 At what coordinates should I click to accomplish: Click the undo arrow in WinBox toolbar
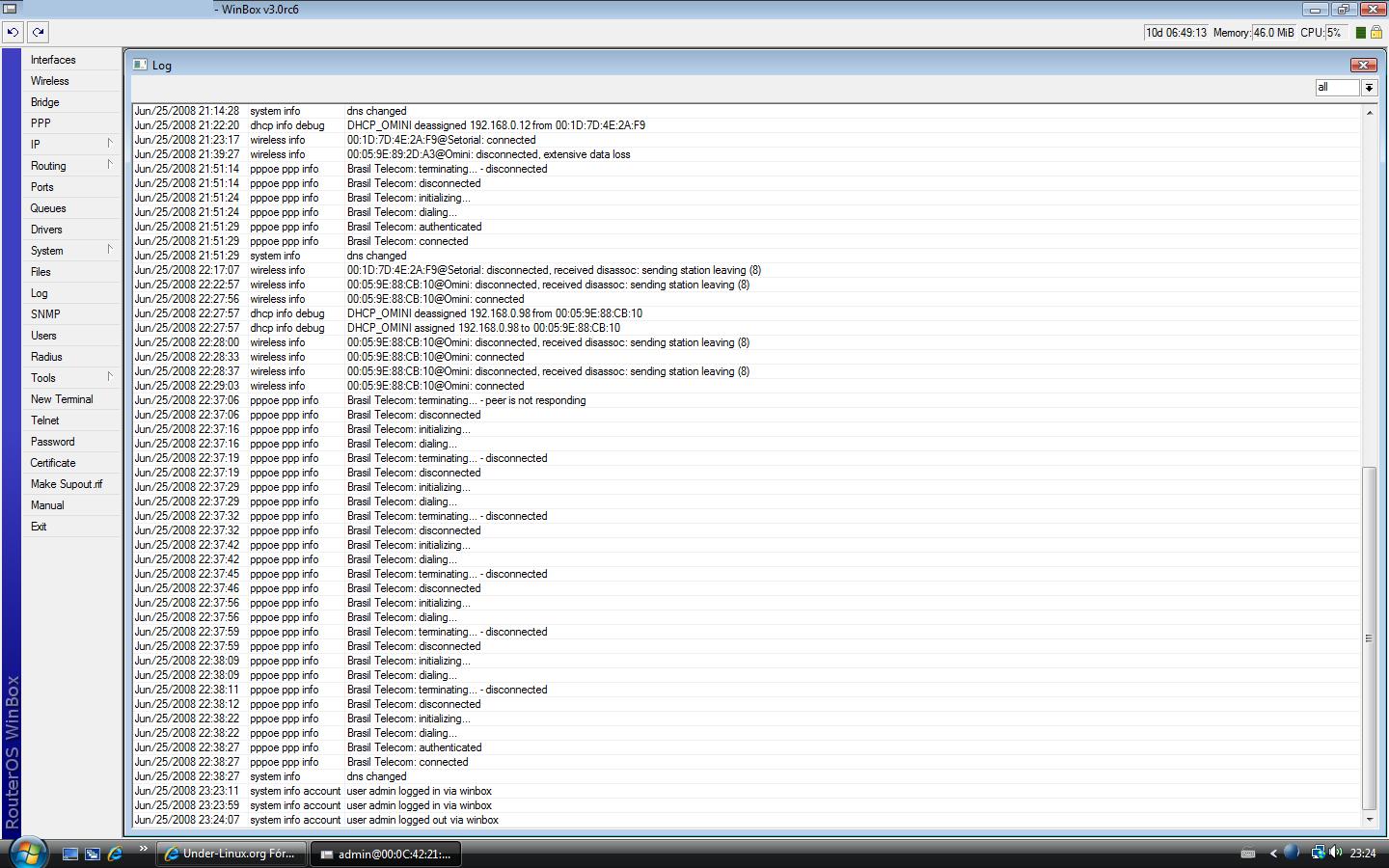coord(13,32)
